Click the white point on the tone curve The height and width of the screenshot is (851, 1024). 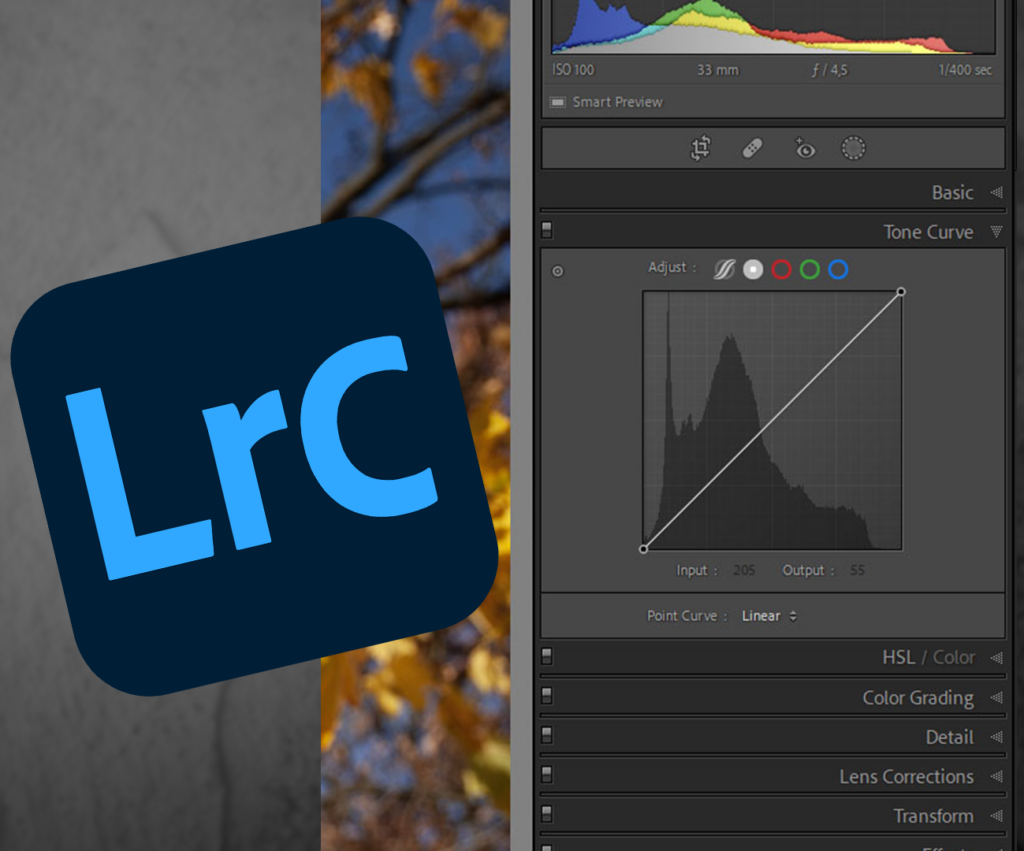(900, 292)
